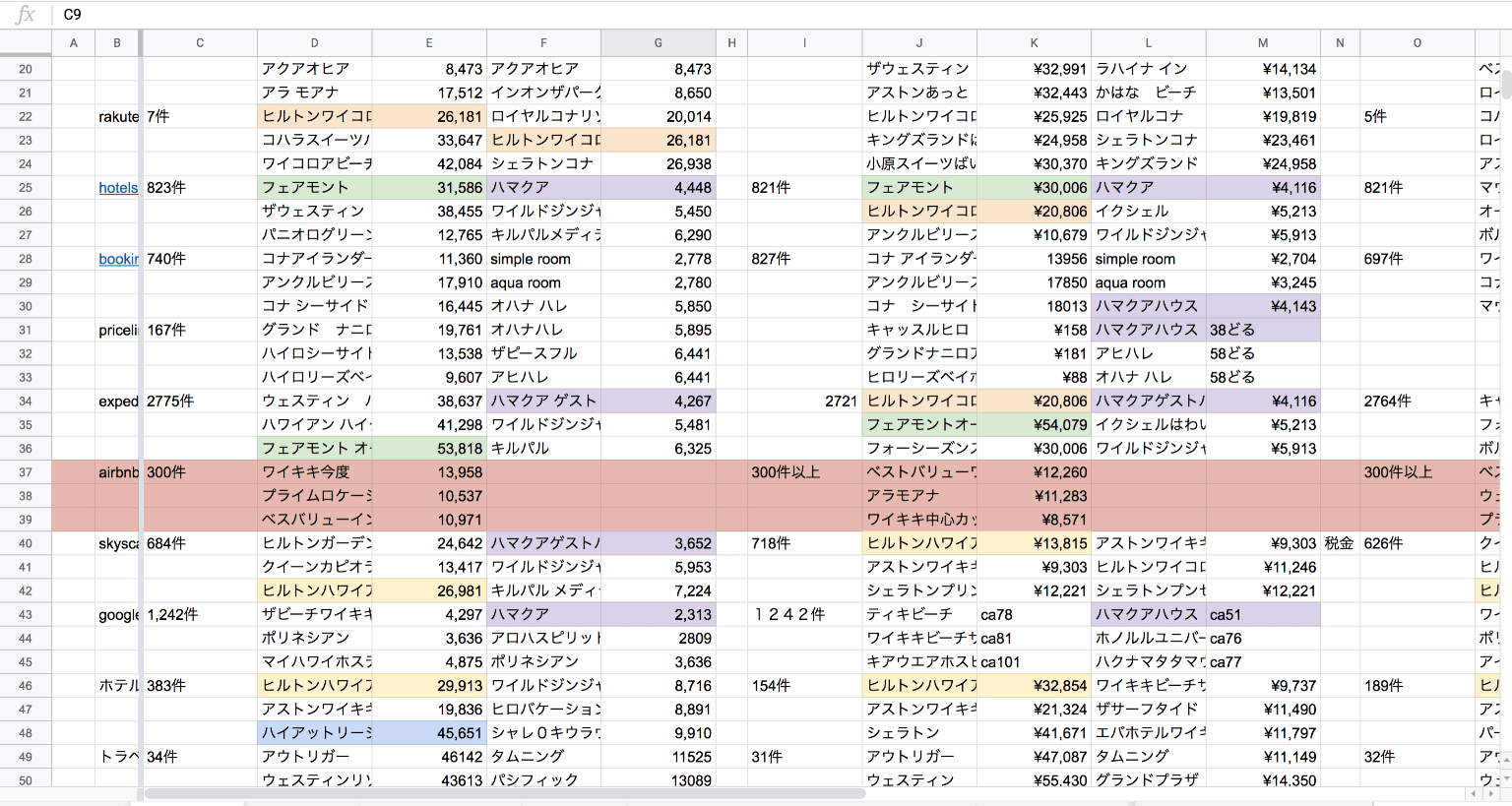
Task: Select the cell containing 2721
Action: [805, 402]
